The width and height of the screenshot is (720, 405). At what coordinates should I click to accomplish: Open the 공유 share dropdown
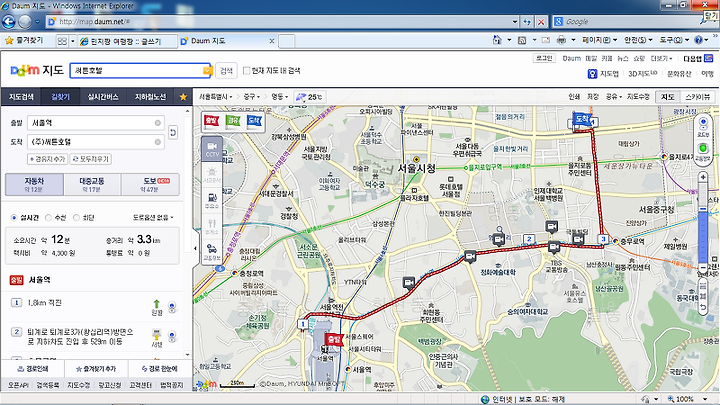[613, 97]
